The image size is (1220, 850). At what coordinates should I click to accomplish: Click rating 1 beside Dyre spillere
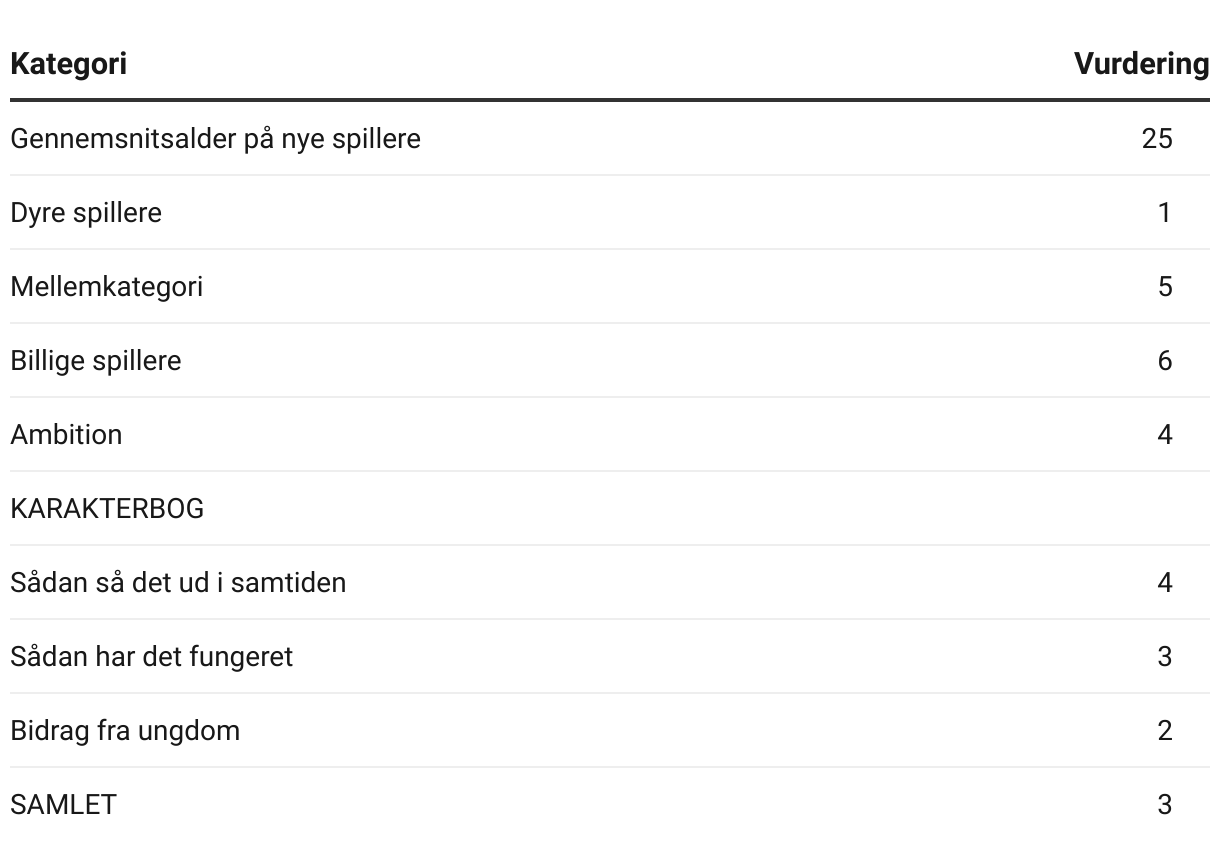pyautogui.click(x=1164, y=213)
